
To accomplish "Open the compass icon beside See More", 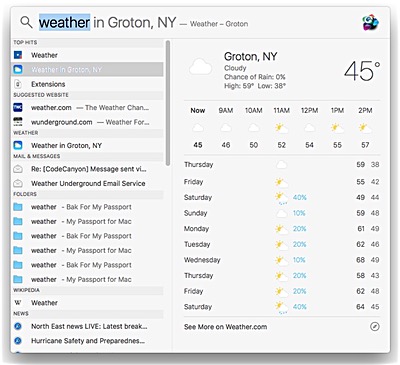I will coord(375,327).
